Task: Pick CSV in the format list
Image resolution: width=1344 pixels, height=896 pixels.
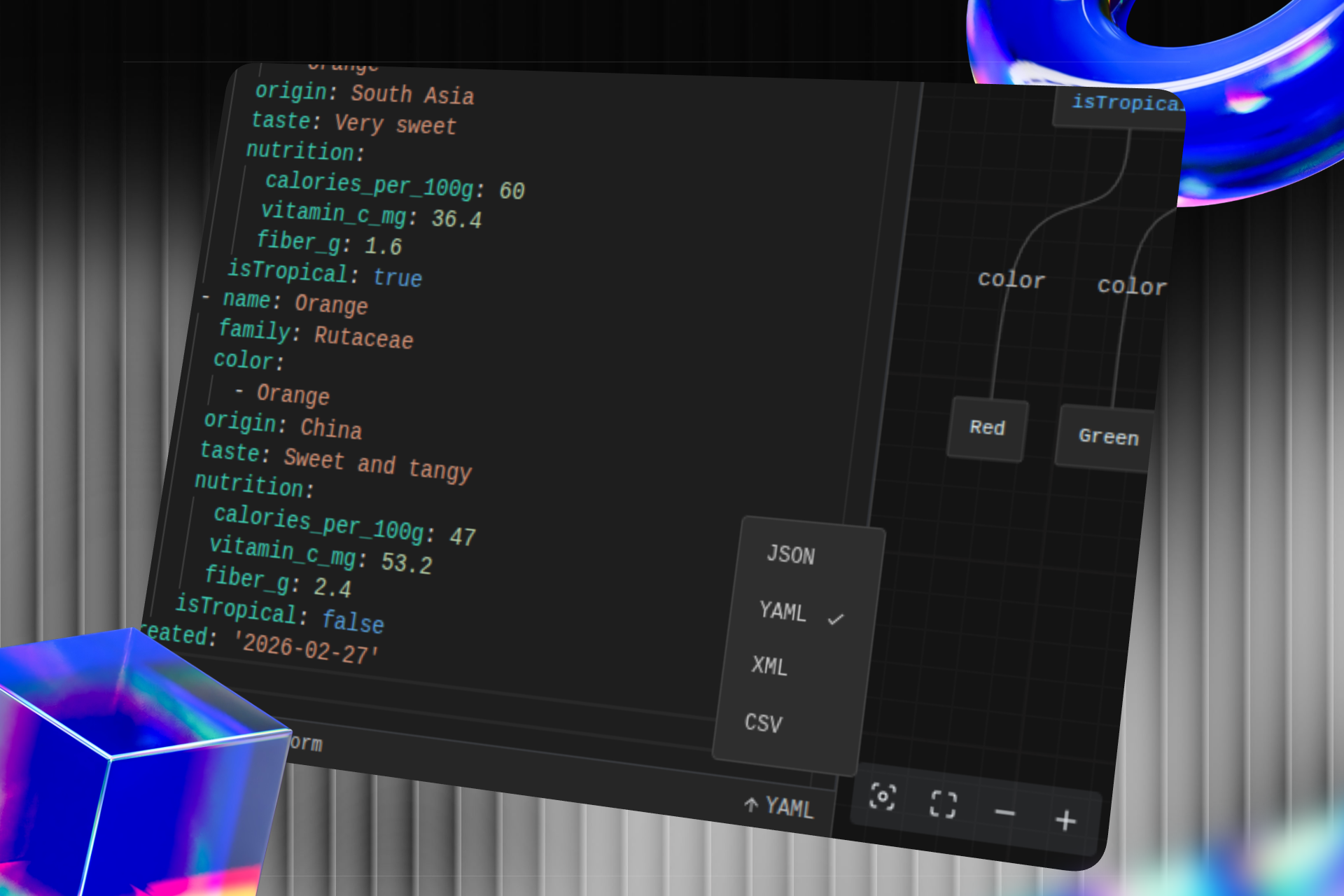Action: (763, 722)
